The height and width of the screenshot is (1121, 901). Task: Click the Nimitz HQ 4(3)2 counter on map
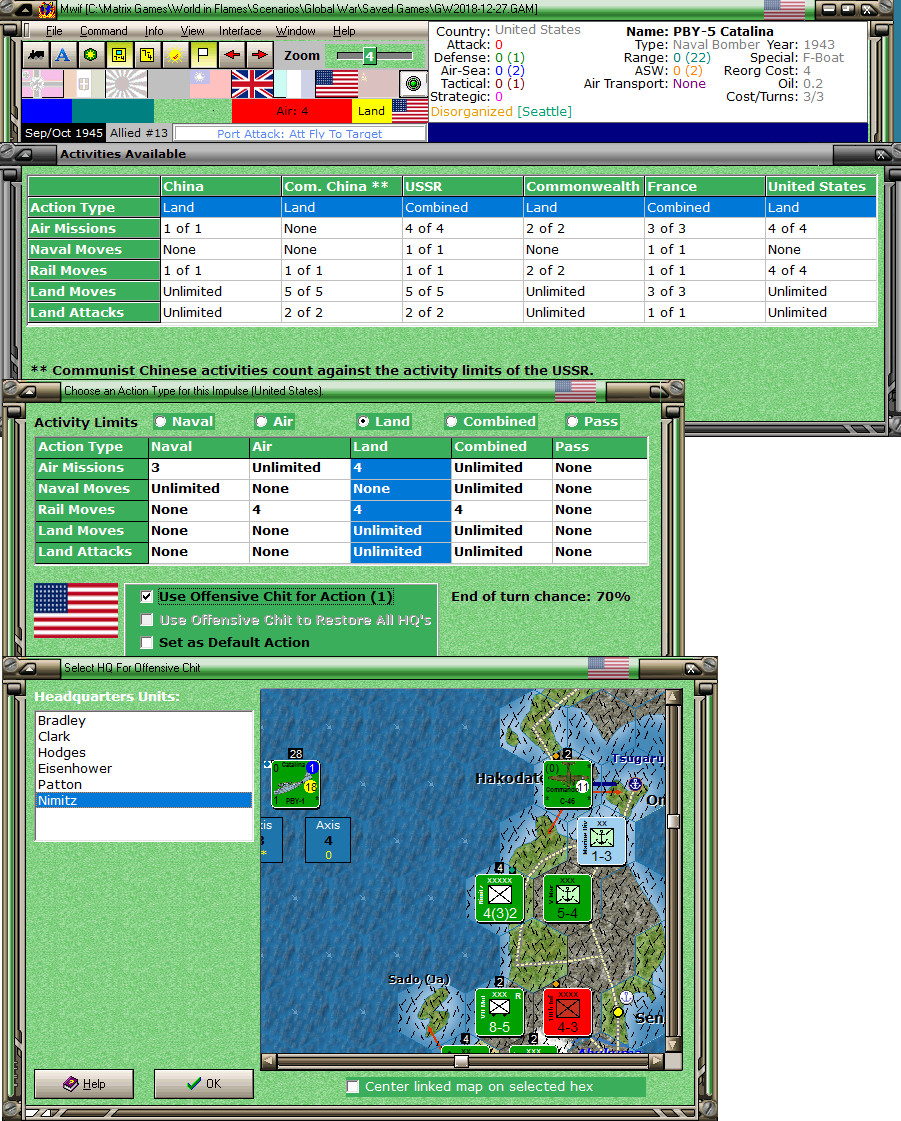tap(500, 898)
